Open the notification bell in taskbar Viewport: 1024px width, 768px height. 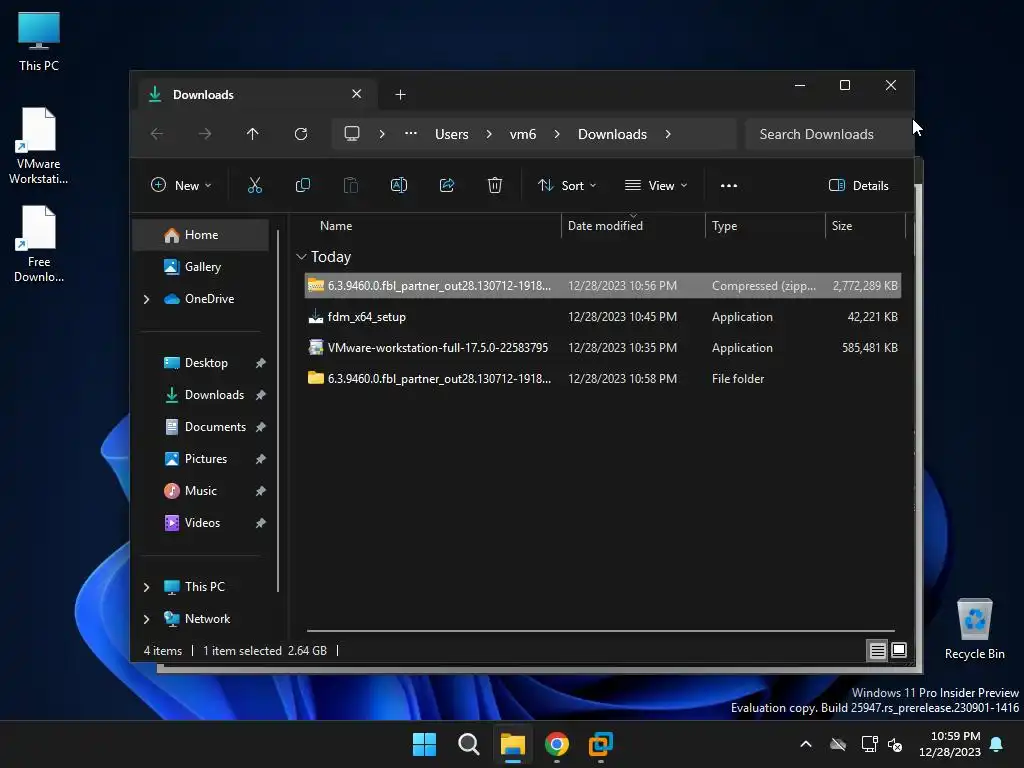(x=997, y=744)
